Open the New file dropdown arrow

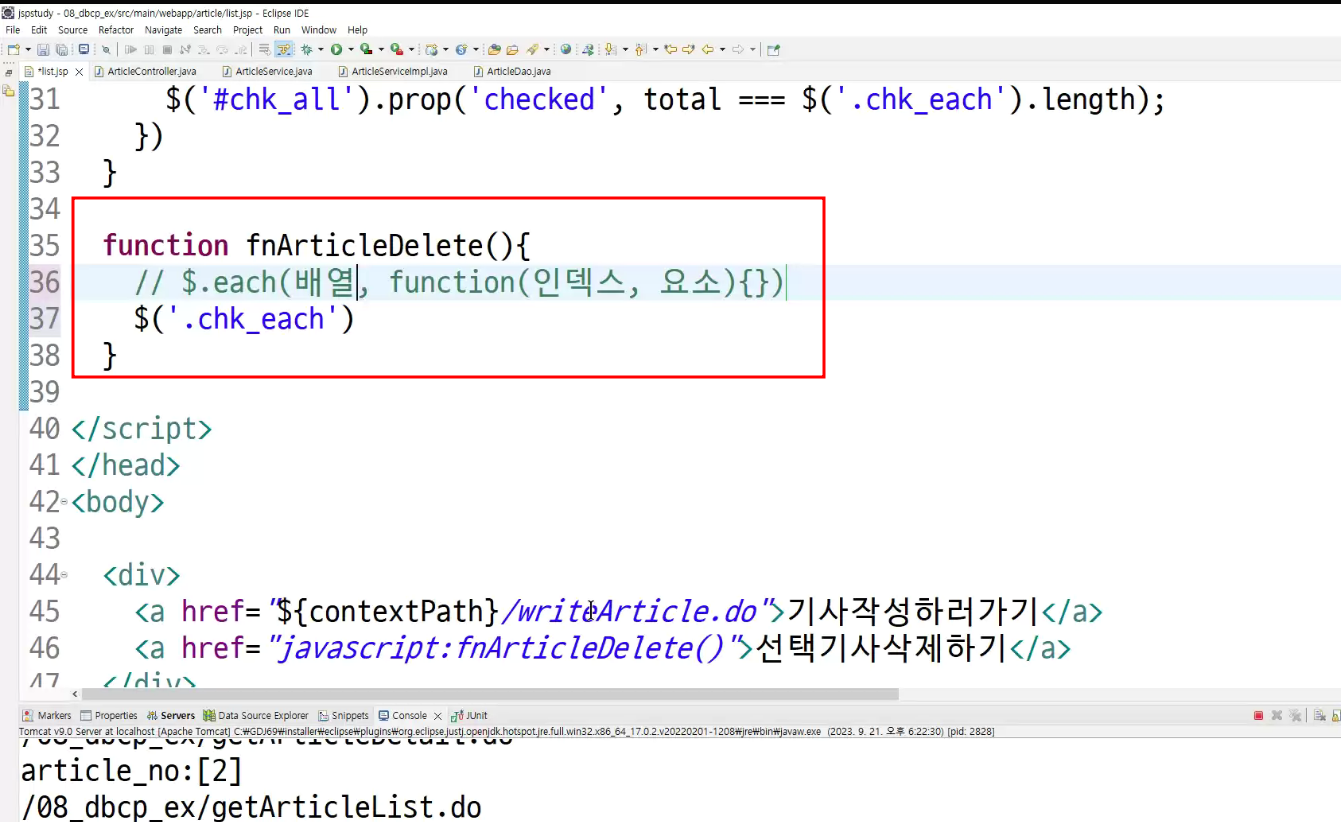pos(27,49)
